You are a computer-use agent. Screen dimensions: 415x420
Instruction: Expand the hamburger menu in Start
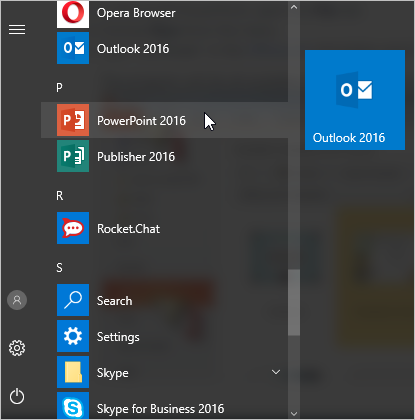coord(17,30)
